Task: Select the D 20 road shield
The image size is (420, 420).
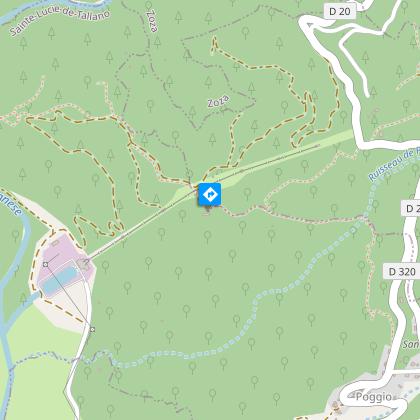Action: [340, 12]
